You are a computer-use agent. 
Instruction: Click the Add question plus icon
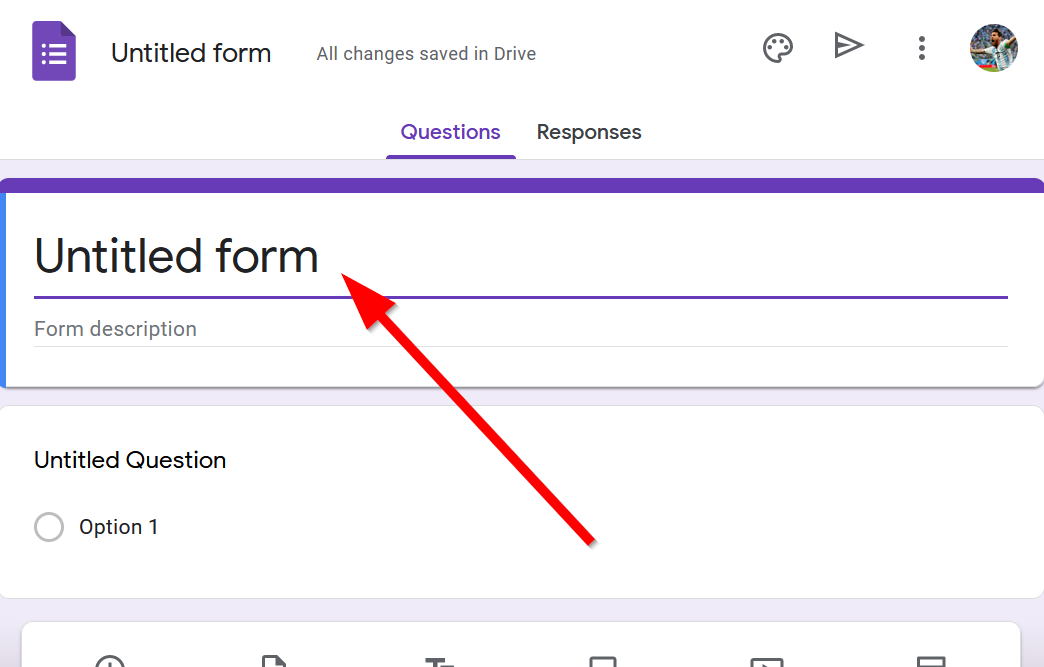pos(110,661)
